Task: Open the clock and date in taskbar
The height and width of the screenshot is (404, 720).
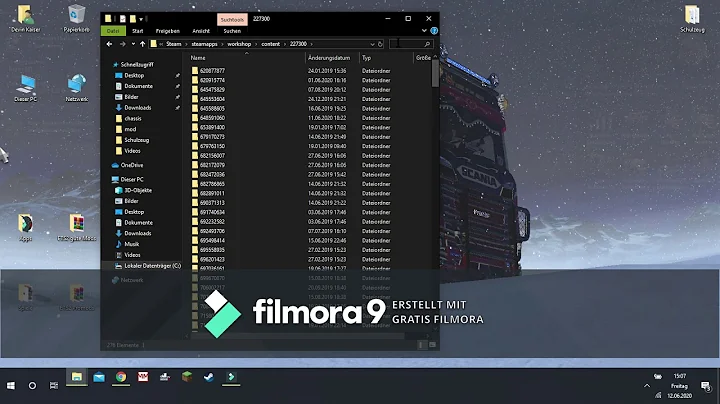Action: [x=680, y=386]
